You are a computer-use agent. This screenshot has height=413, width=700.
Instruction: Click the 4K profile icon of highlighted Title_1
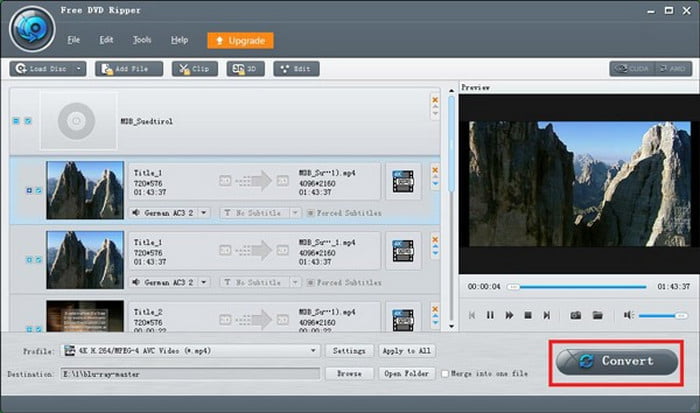pos(403,181)
